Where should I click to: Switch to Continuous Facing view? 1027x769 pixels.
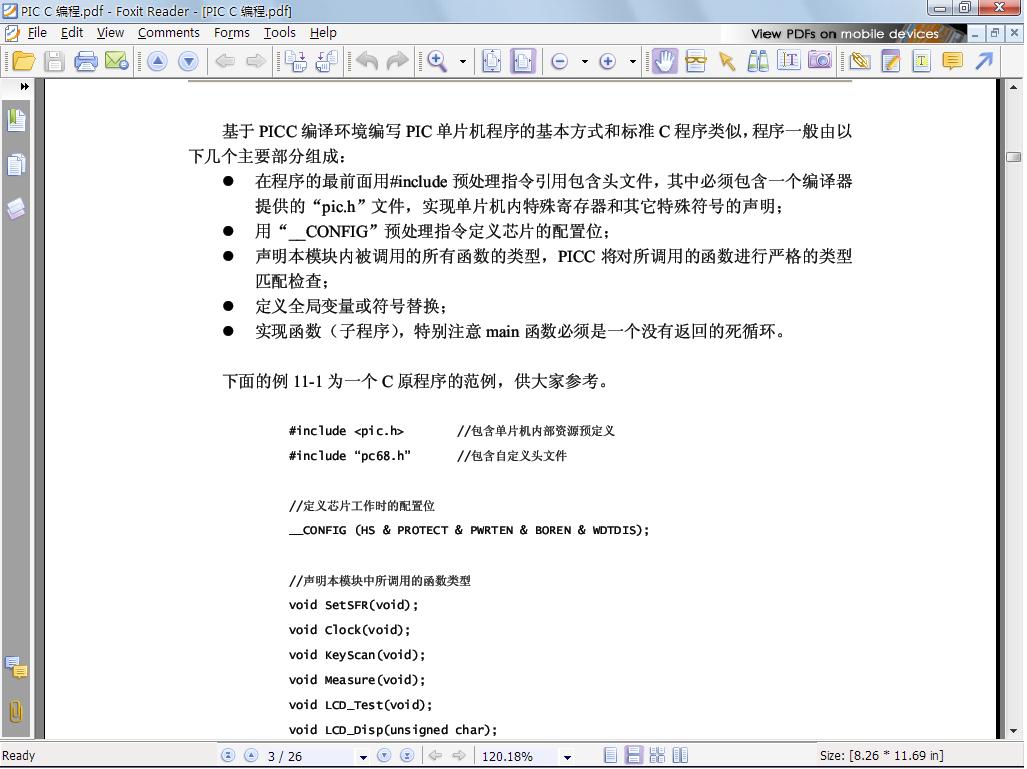click(x=657, y=755)
